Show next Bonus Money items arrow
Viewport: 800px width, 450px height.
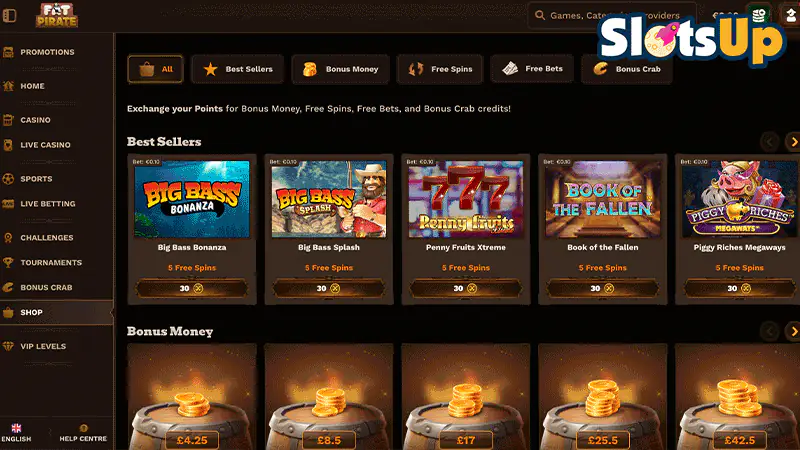click(x=793, y=332)
